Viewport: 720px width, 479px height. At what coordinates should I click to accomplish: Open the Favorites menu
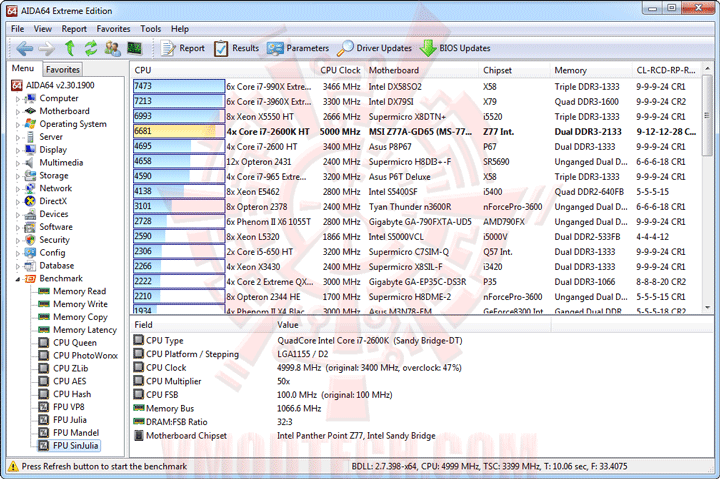[x=113, y=29]
